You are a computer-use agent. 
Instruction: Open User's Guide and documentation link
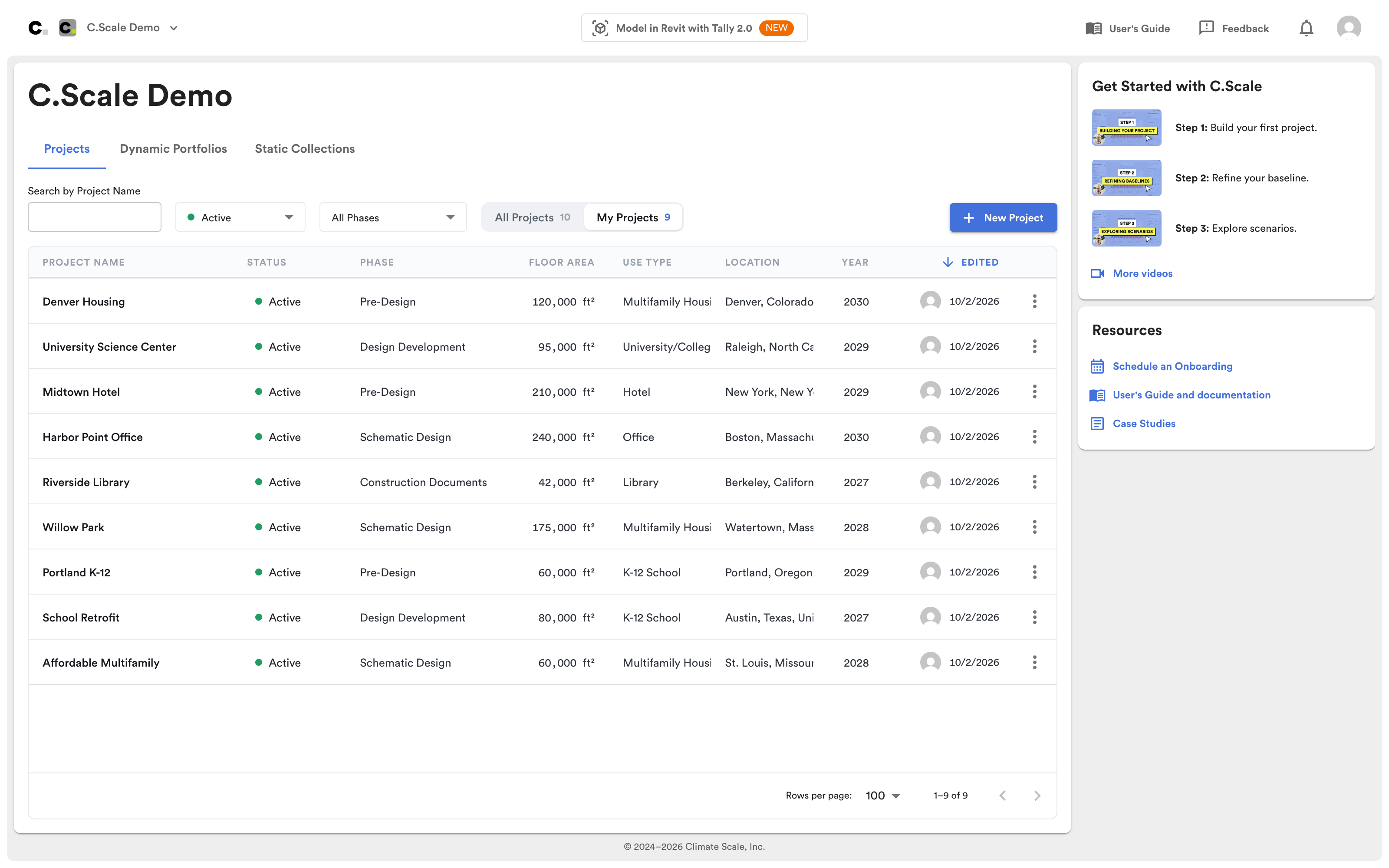point(1180,395)
